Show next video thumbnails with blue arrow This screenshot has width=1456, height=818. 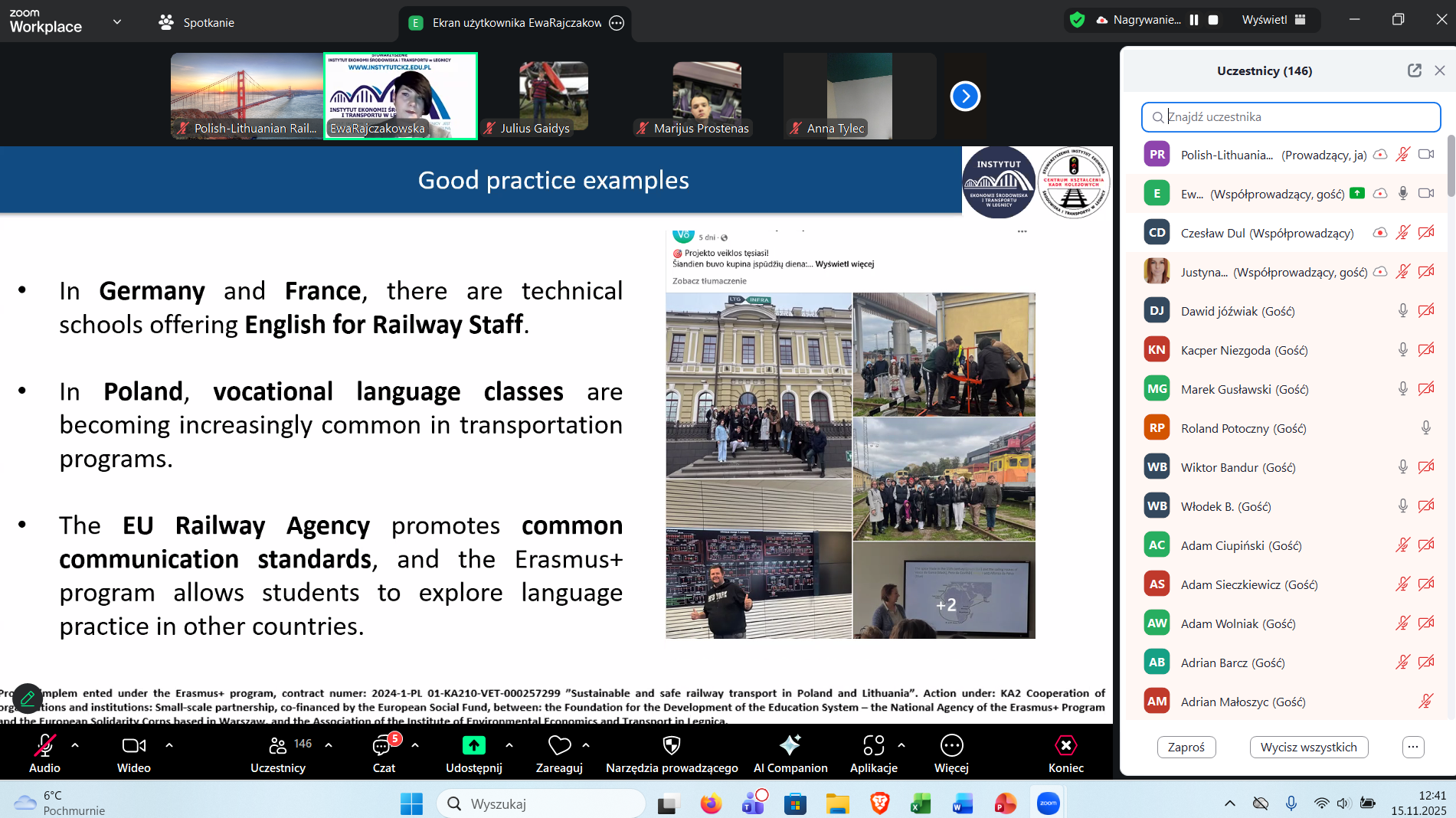(965, 96)
